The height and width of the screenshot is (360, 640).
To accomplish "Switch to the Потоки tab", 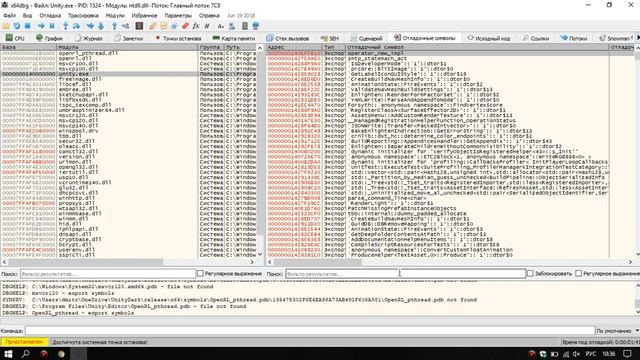I will point(573,38).
